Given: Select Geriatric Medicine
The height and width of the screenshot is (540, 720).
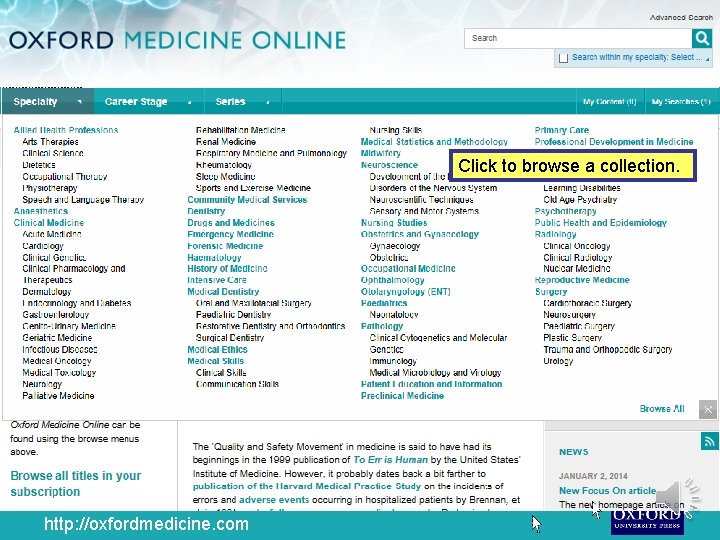Looking at the screenshot, I should pos(57,338).
